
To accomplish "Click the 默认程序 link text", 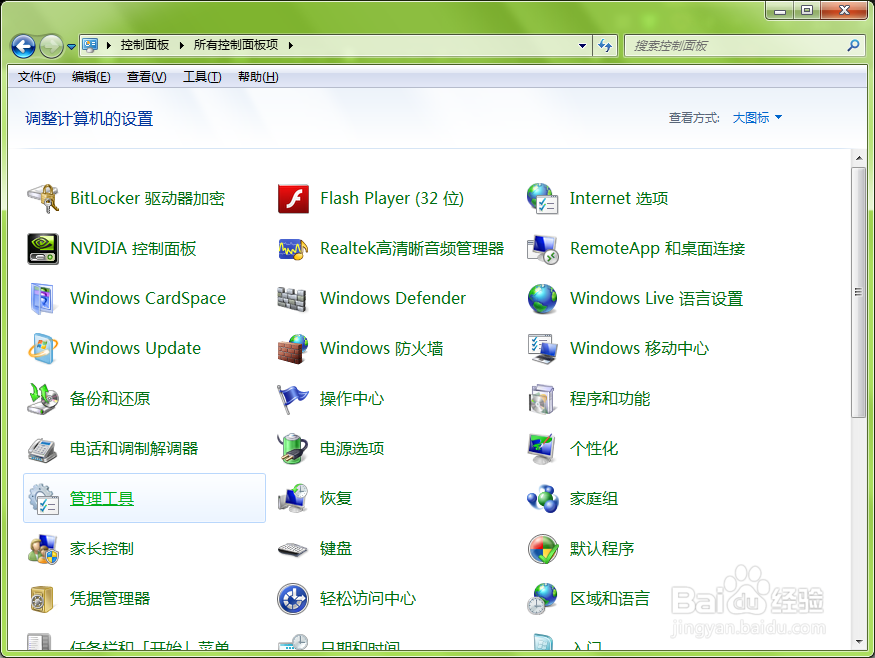I will click(x=602, y=549).
